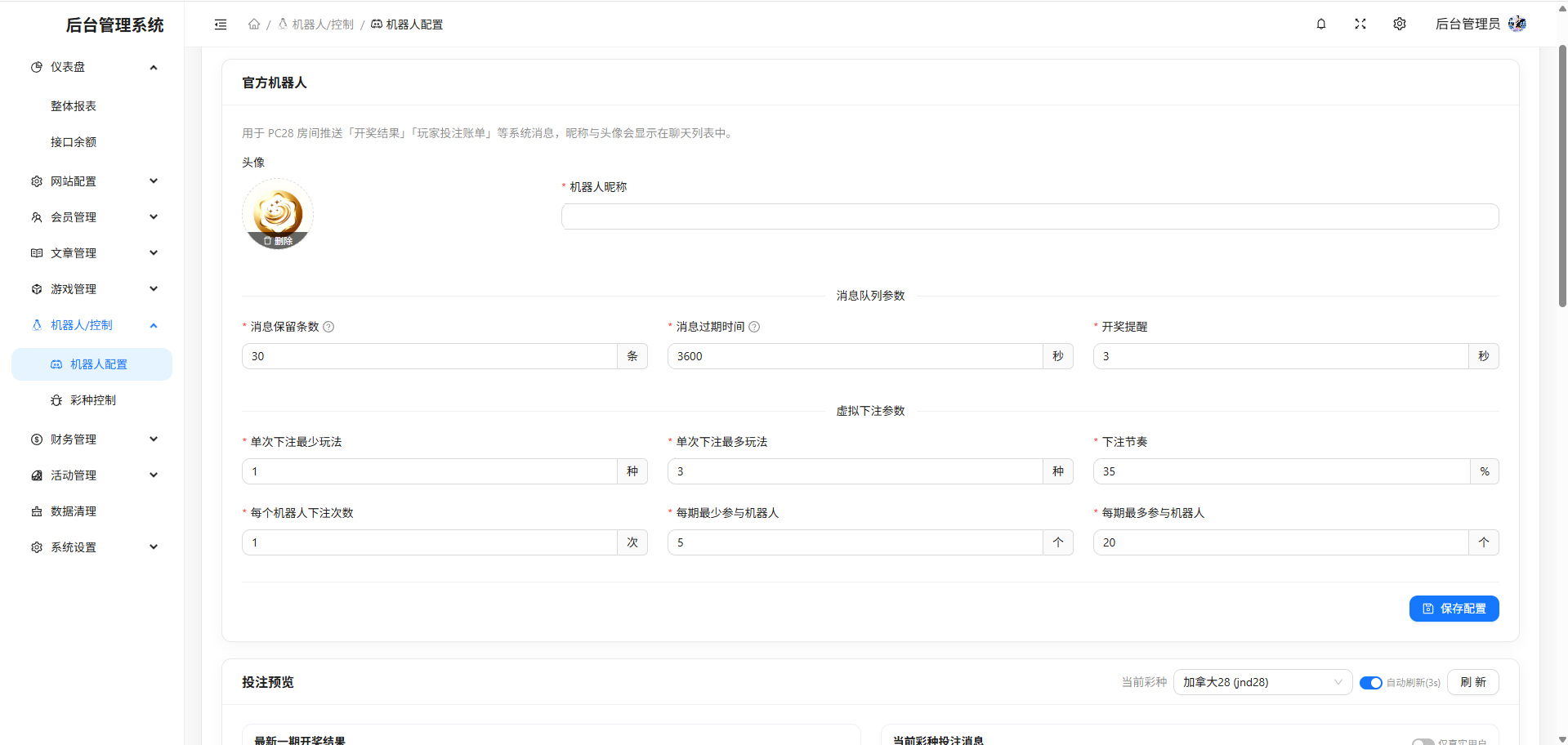Image resolution: width=1568 pixels, height=745 pixels.
Task: Focus the 每期最多参与机器人 input
Action: tap(1281, 542)
